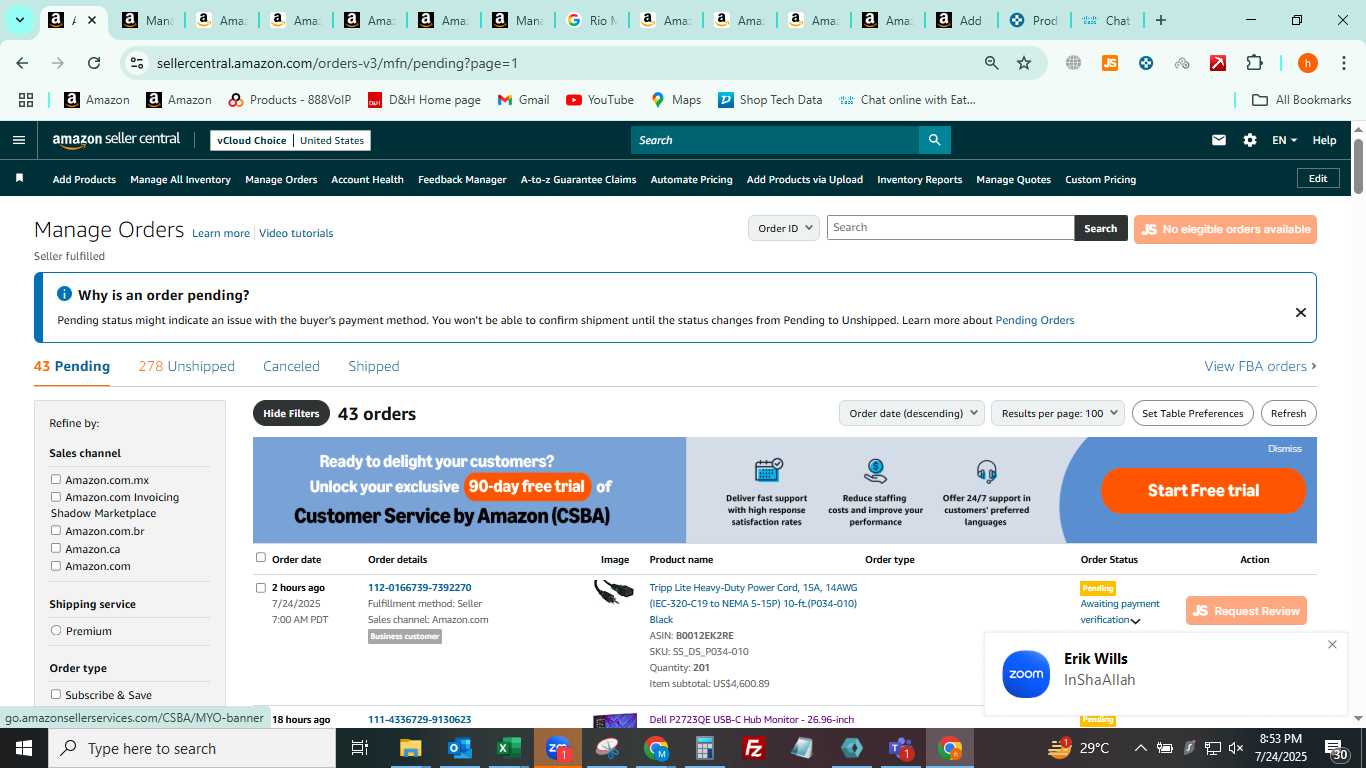Check the Amazon.com sales channel filter
The image size is (1366, 768).
56,565
